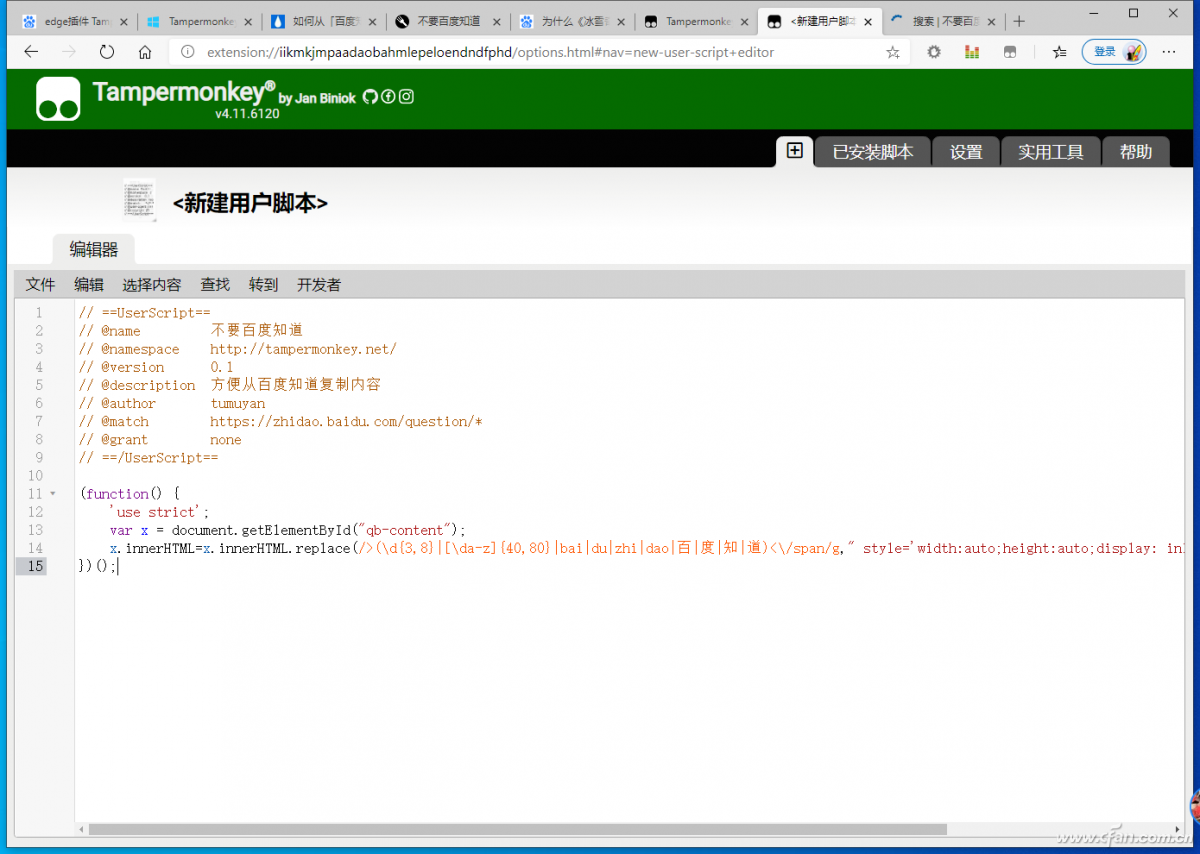The image size is (1200, 854).
Task: Click the address bar URL field
Action: tap(540, 52)
